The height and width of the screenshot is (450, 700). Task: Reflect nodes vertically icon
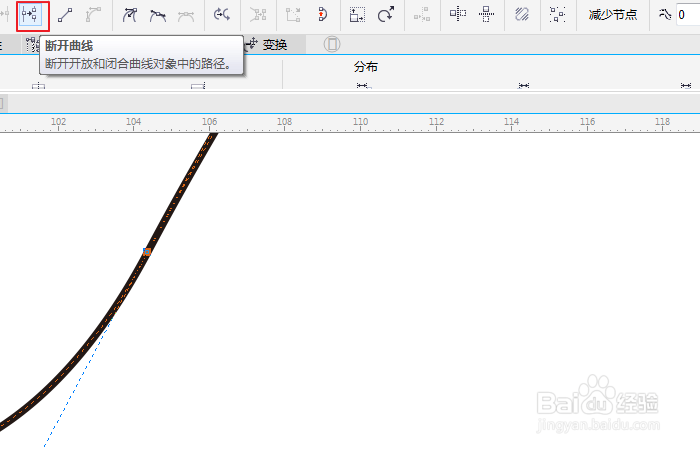pyautogui.click(x=486, y=14)
